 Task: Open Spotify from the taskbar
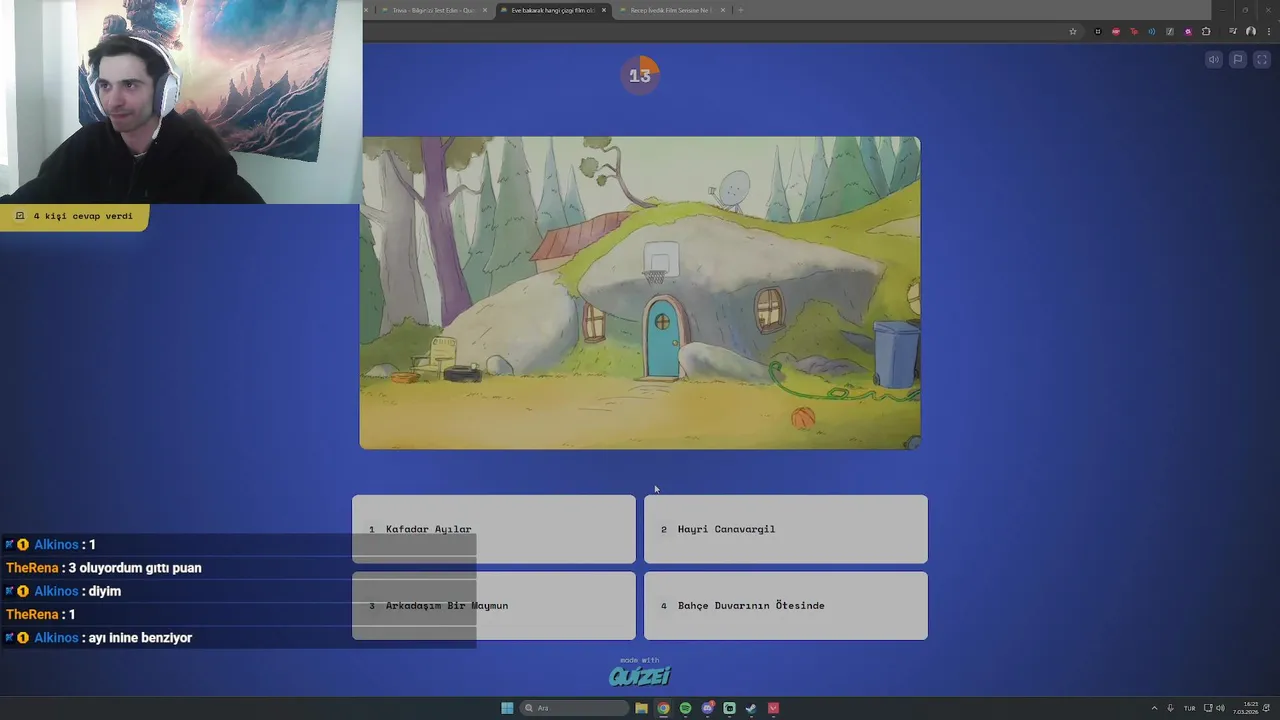685,708
